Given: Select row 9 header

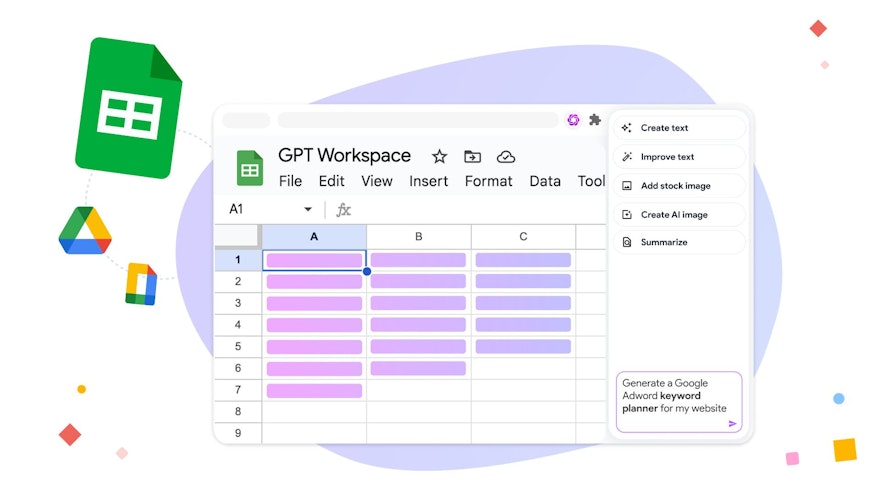Looking at the screenshot, I should tap(238, 433).
